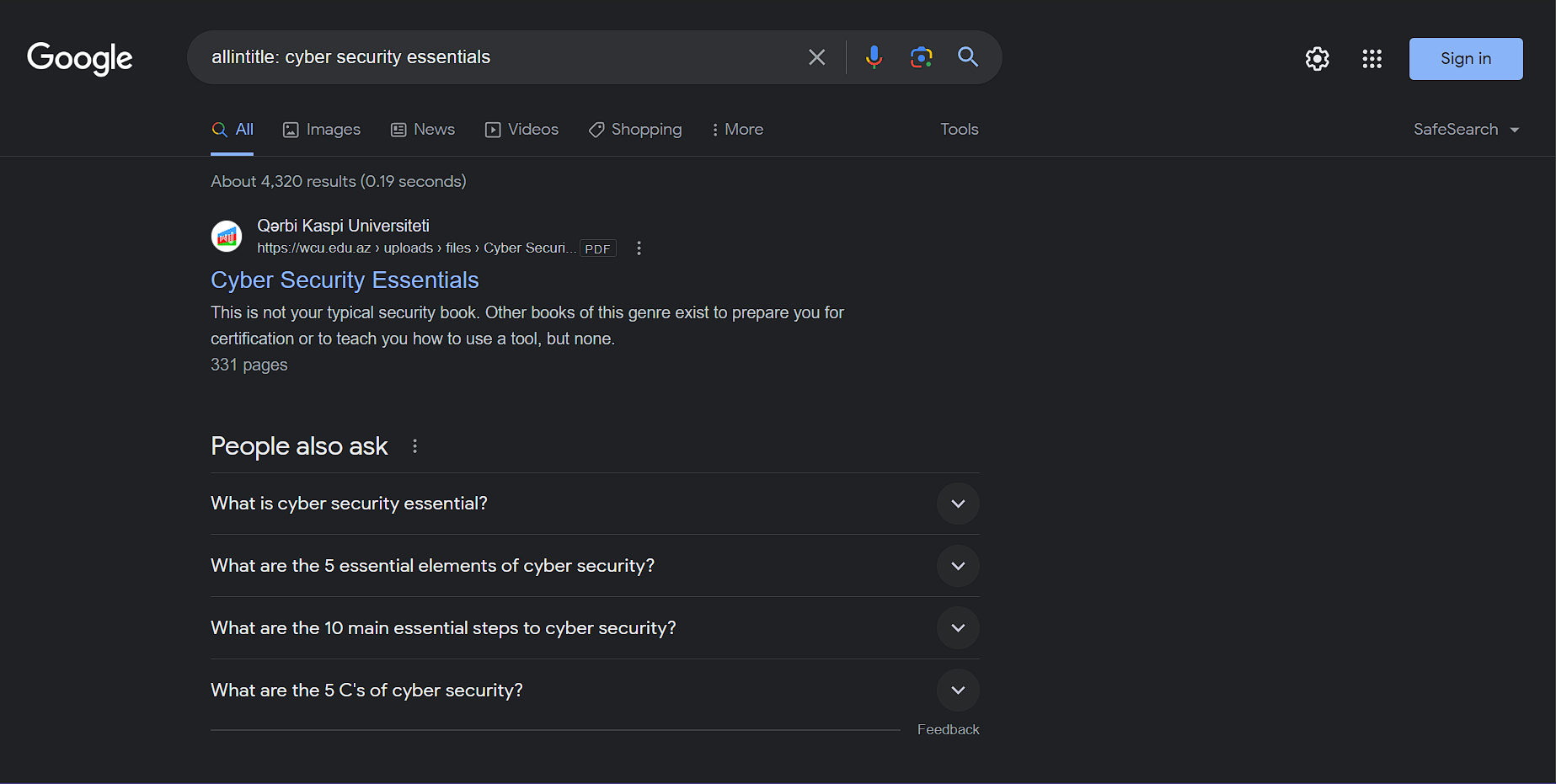Open Google settings gear
Image resolution: width=1556 pixels, height=784 pixels.
(x=1317, y=59)
